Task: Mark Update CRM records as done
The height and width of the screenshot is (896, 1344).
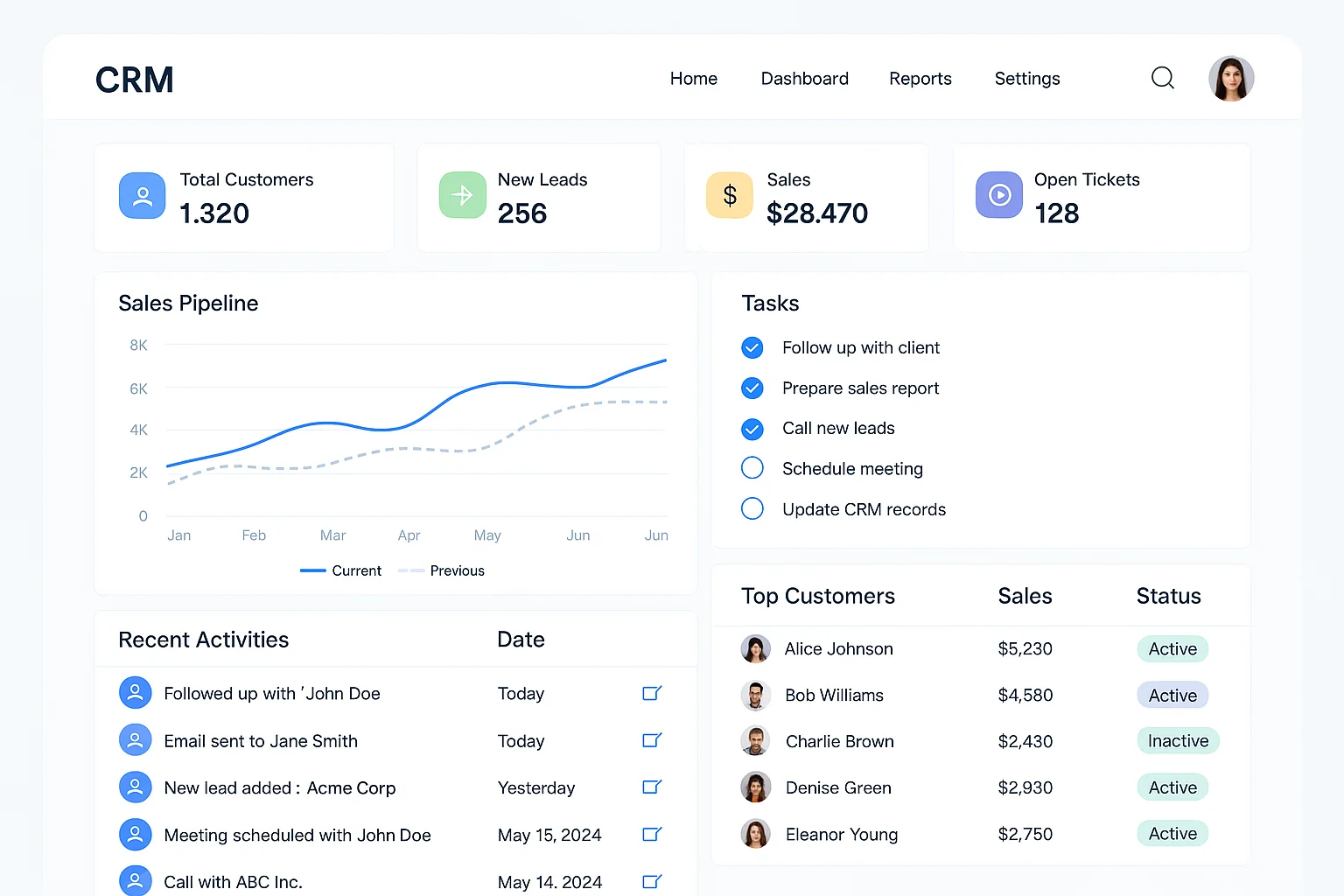Action: point(752,508)
